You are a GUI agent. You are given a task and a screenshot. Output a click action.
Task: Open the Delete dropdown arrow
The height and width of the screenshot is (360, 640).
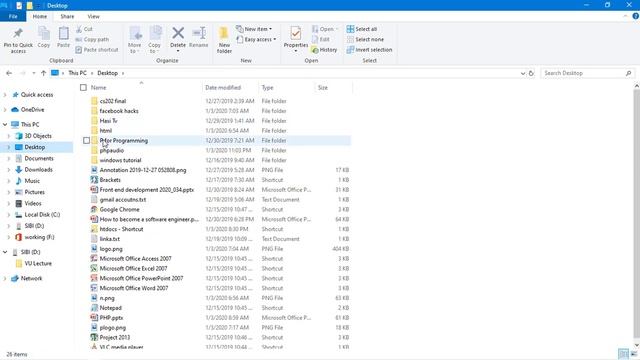tap(178, 51)
